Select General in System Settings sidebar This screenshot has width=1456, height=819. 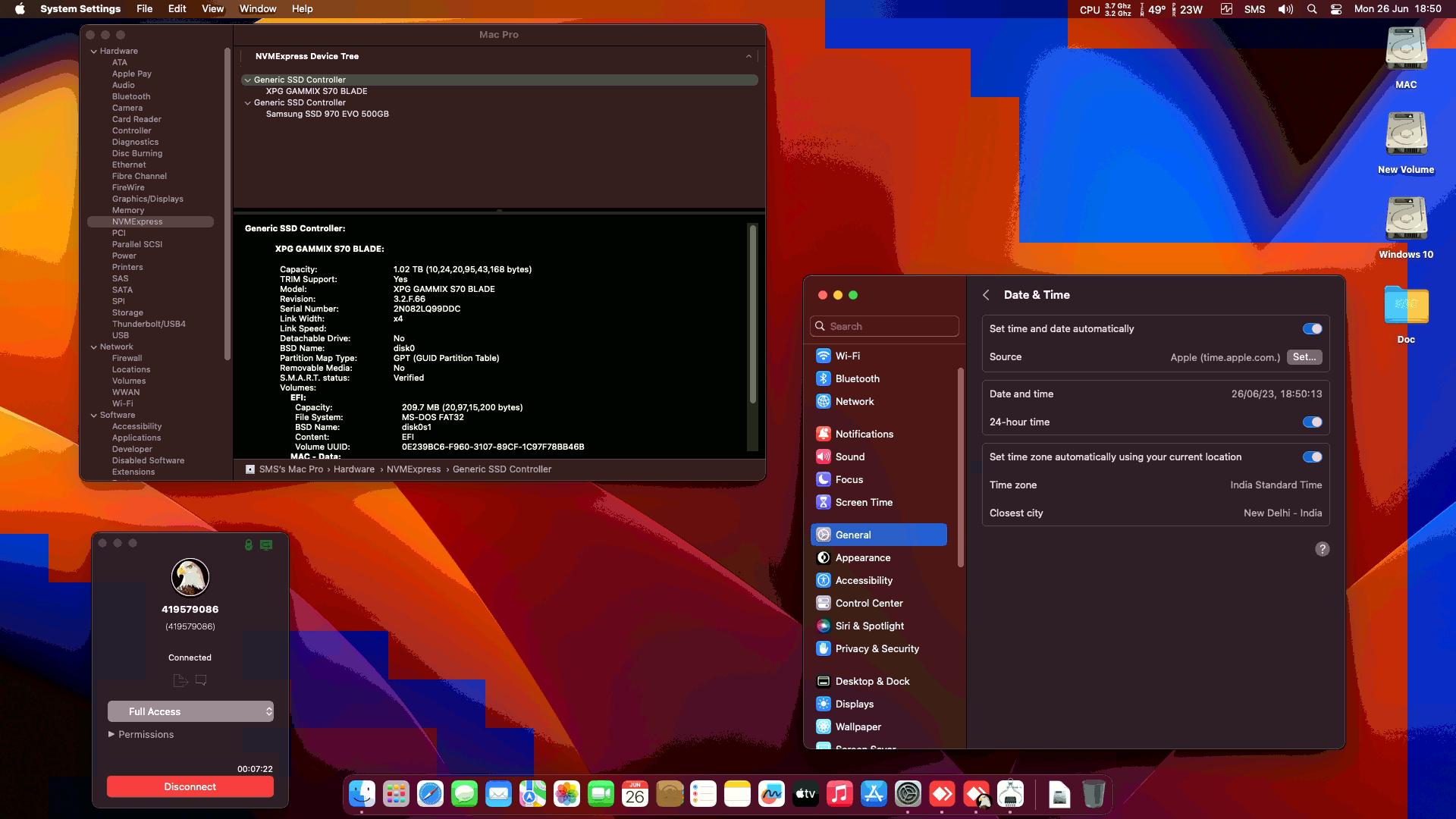878,535
